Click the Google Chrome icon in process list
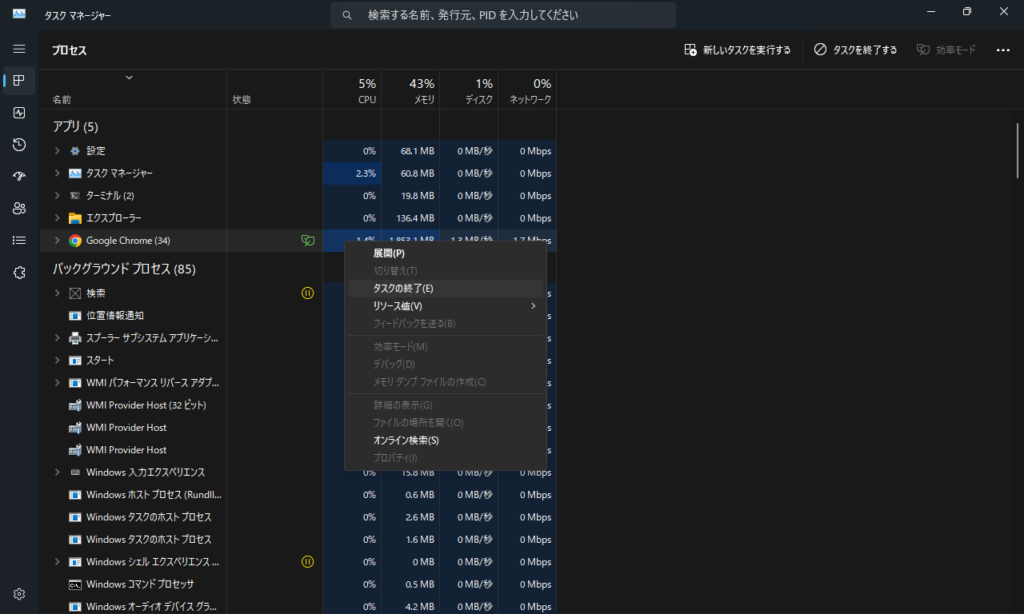The height and width of the screenshot is (614, 1024). (75, 240)
